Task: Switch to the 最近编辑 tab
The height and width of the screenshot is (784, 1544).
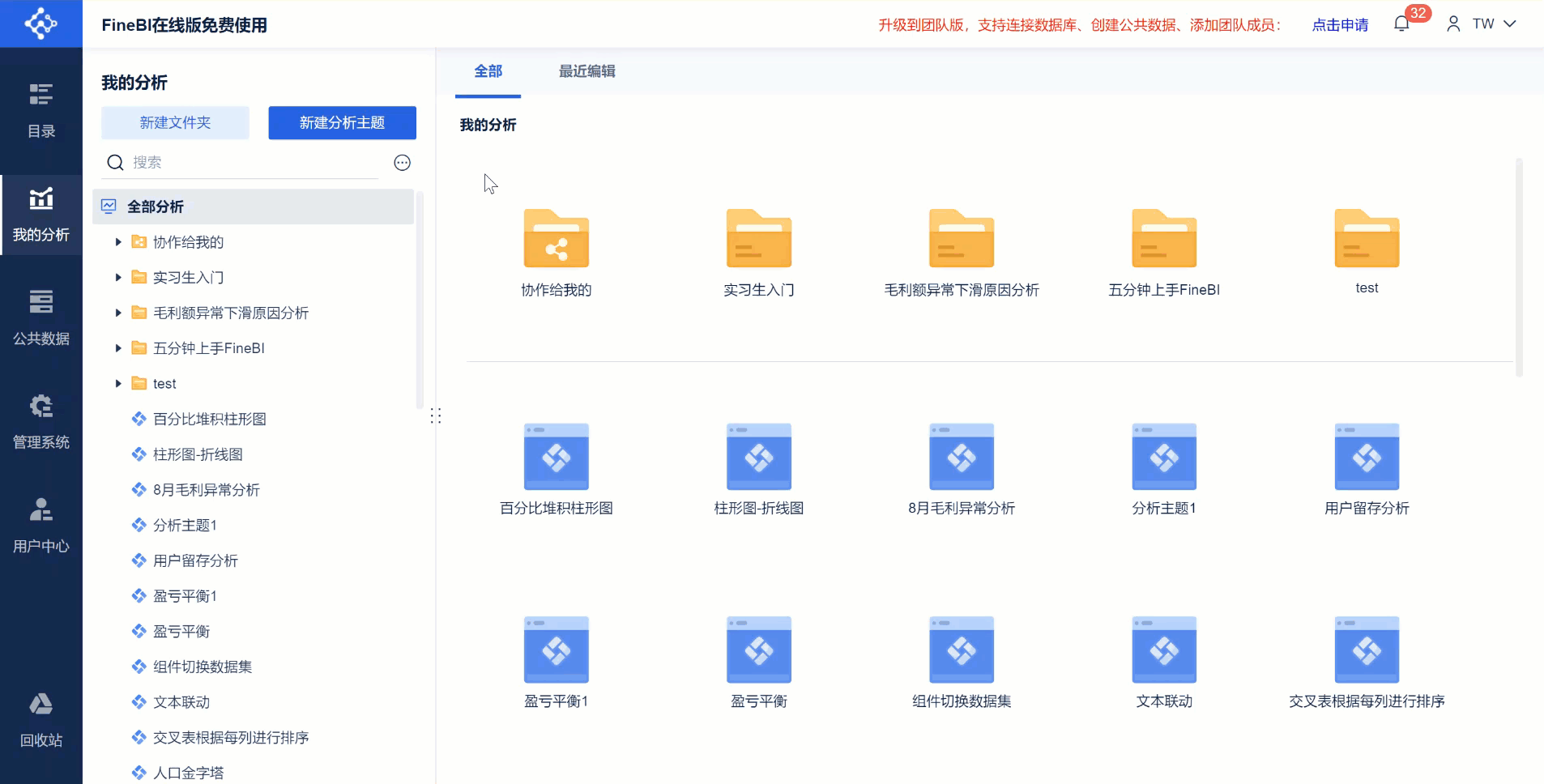Action: [586, 71]
